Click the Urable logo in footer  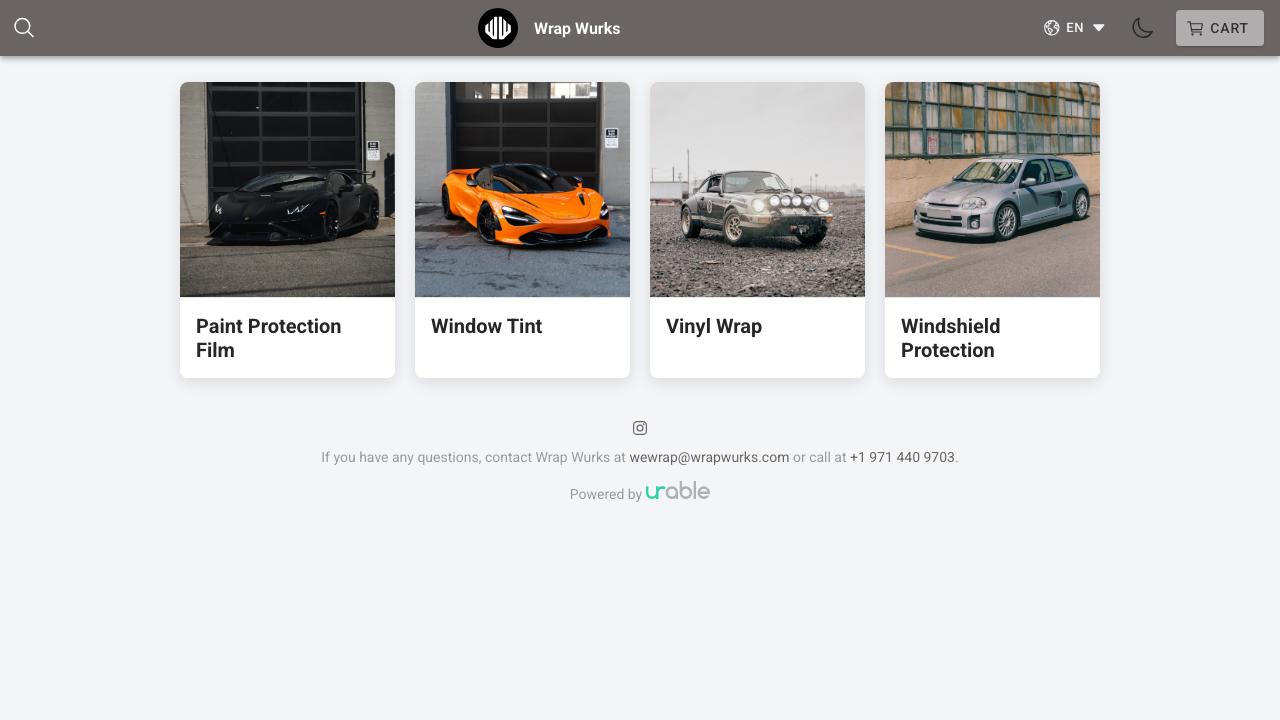point(677,491)
